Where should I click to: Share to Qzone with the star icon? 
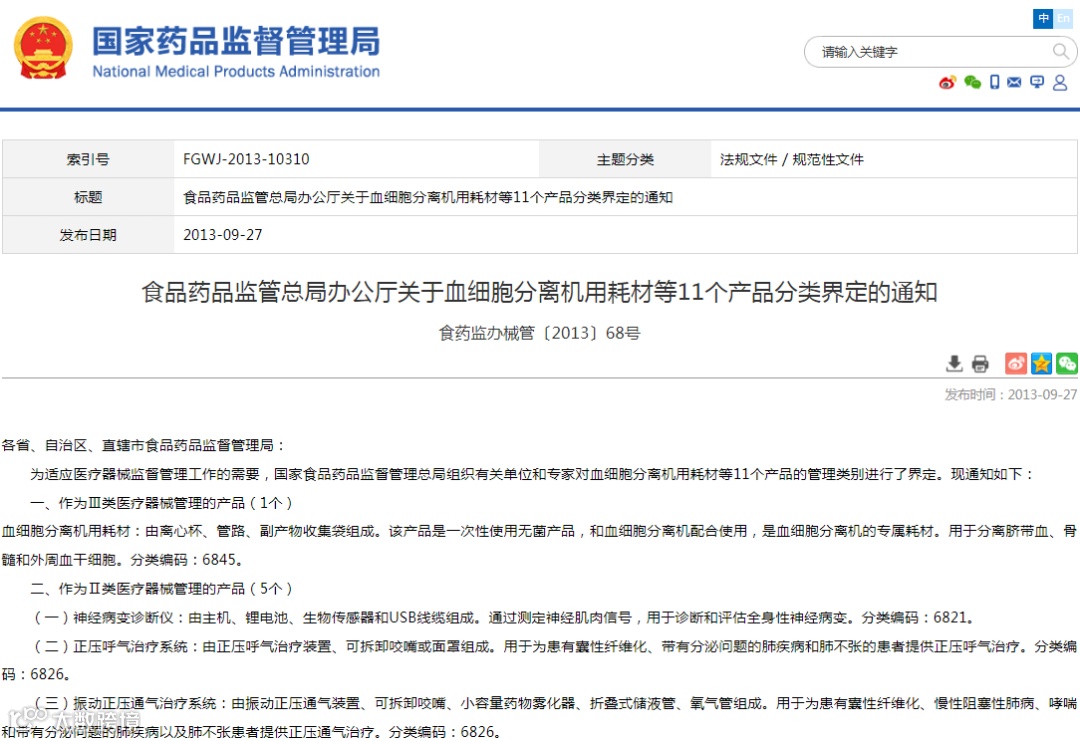click(1041, 363)
